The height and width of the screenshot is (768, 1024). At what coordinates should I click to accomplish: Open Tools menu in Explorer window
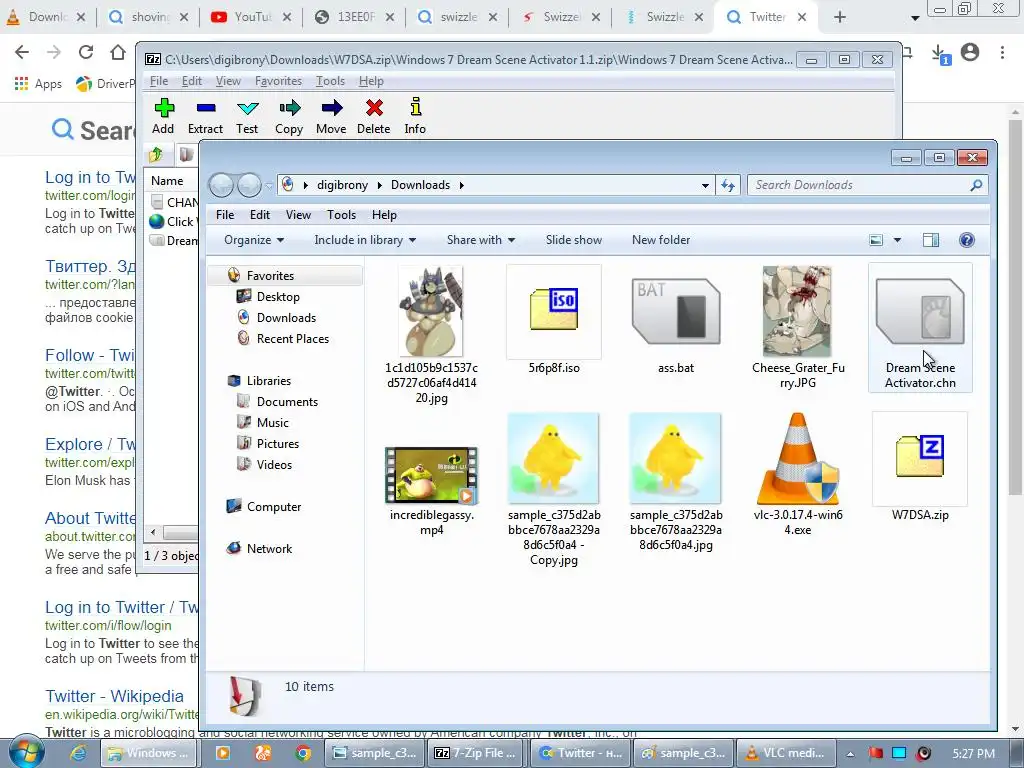tap(342, 215)
